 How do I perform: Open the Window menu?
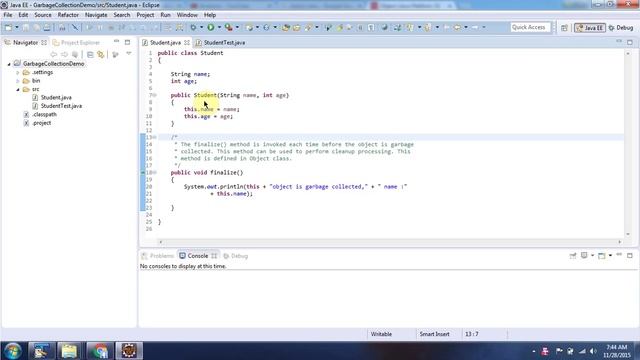coord(187,15)
